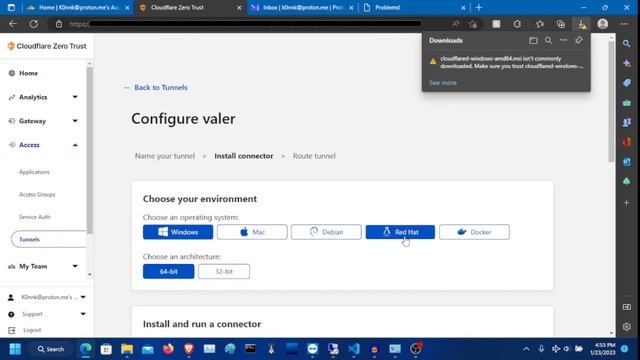Open browser Settings and more menu
Viewport: 640px width, 360px height.
624,24
